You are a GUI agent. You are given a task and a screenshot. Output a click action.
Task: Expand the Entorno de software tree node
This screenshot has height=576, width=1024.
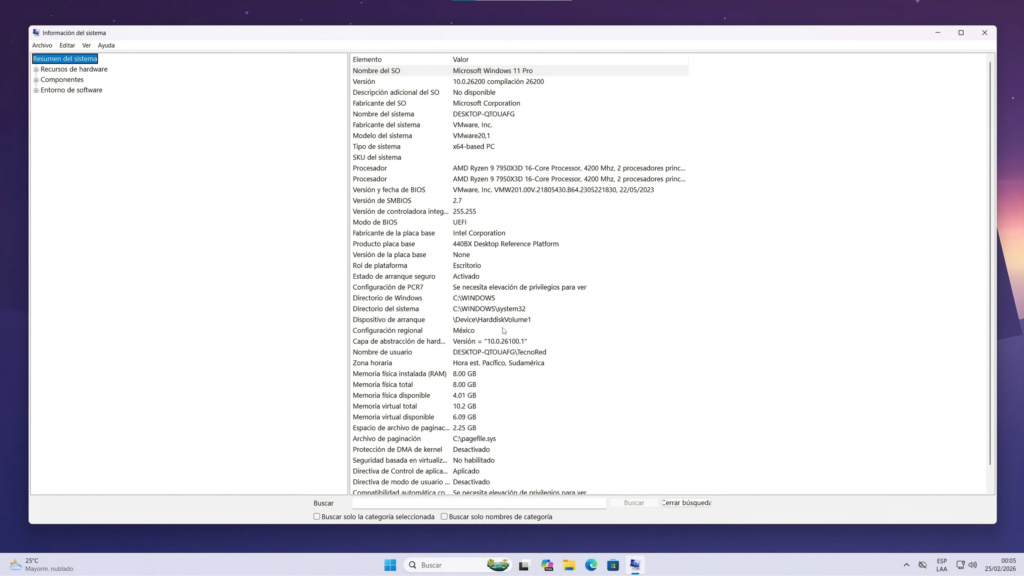(36, 89)
